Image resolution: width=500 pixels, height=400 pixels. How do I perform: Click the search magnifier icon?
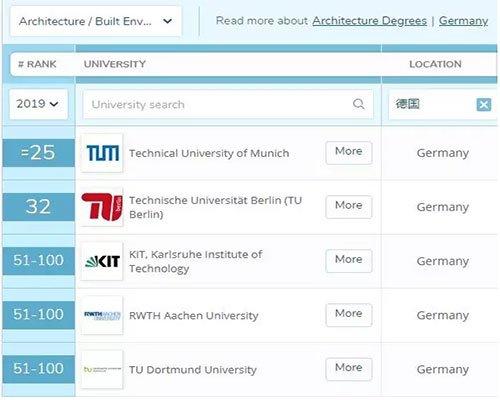(358, 104)
